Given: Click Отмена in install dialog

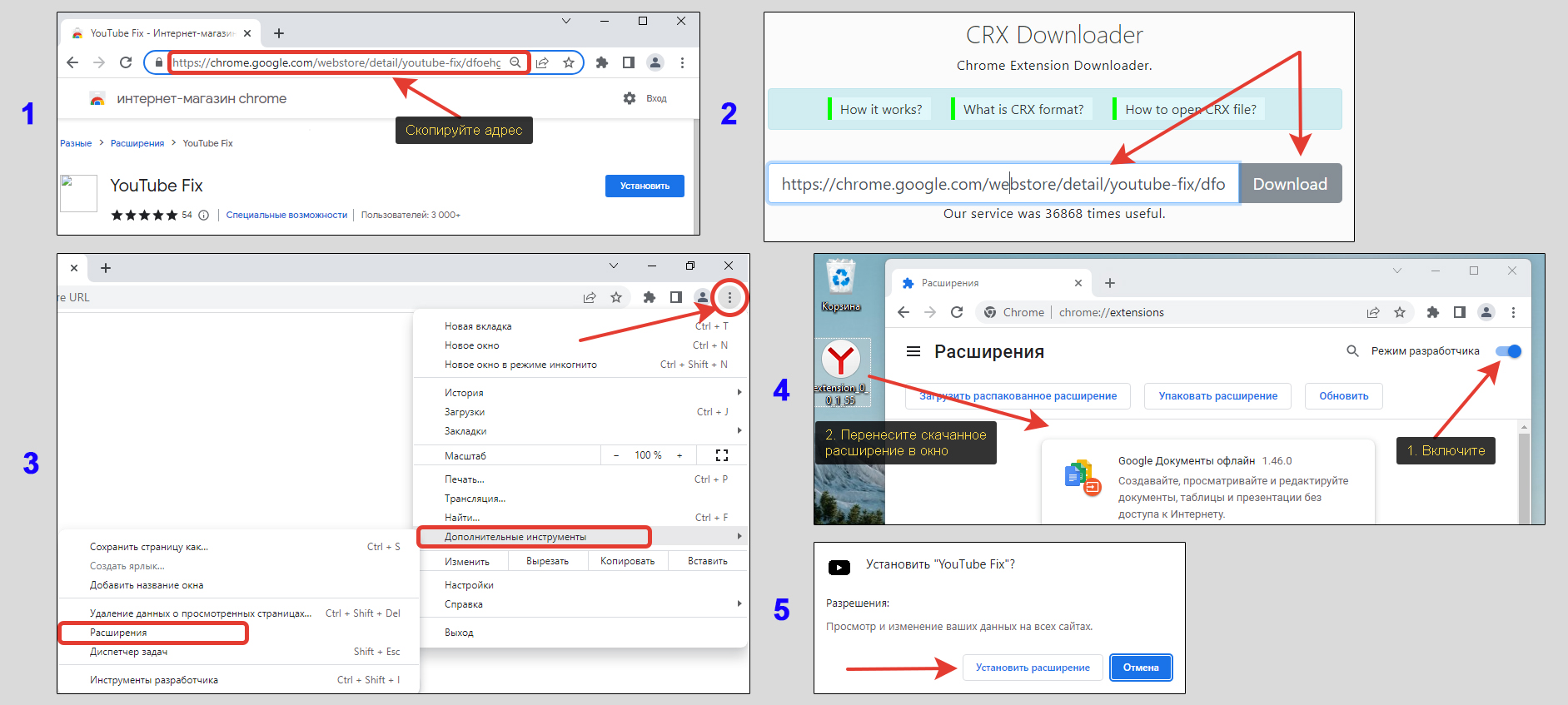Looking at the screenshot, I should pyautogui.click(x=1141, y=668).
